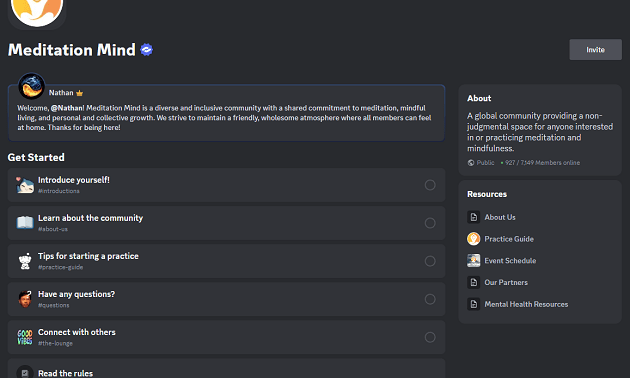Select the Practice Guide orange icon

coord(474,239)
